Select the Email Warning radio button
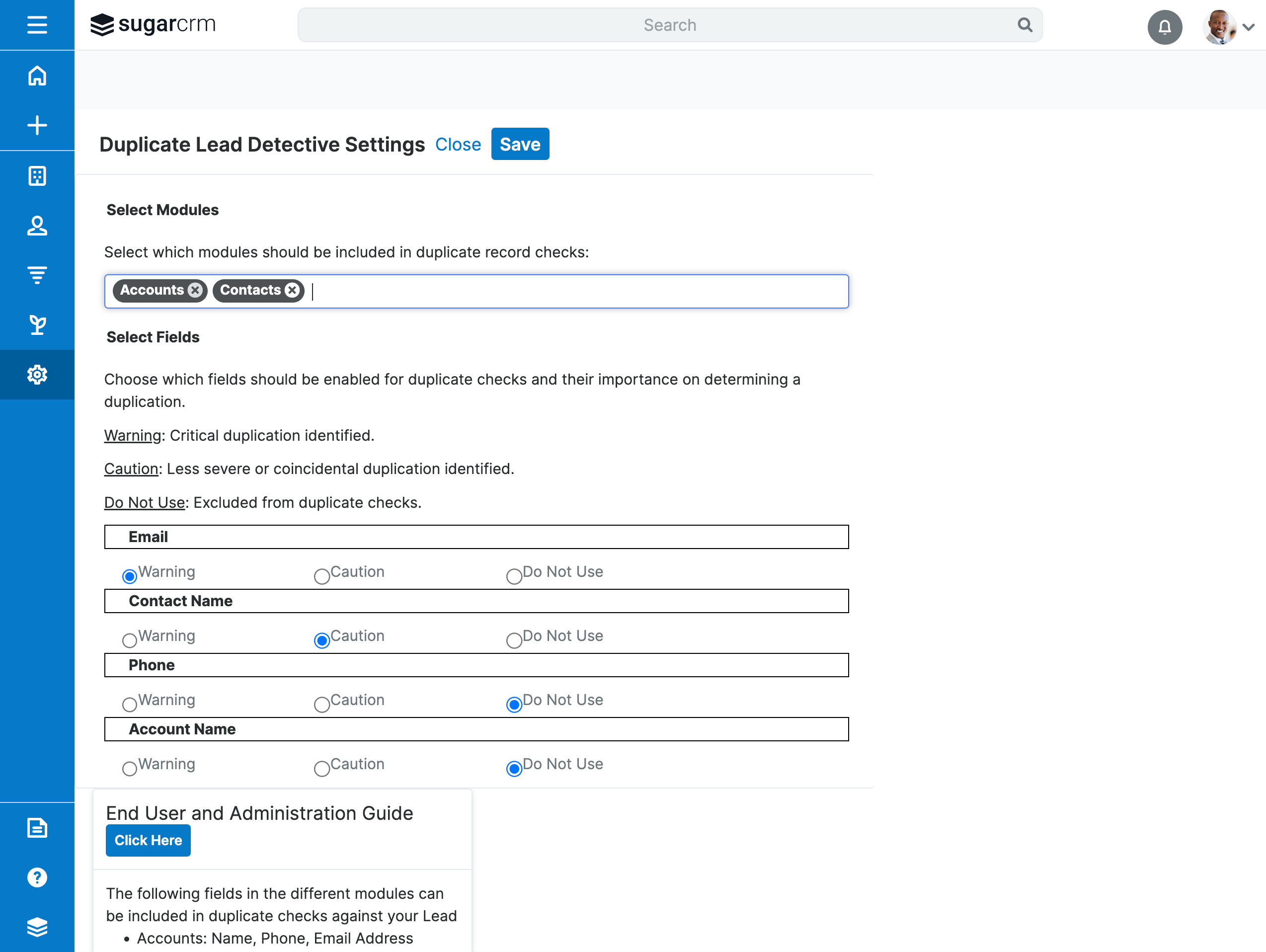1266x952 pixels. [130, 576]
